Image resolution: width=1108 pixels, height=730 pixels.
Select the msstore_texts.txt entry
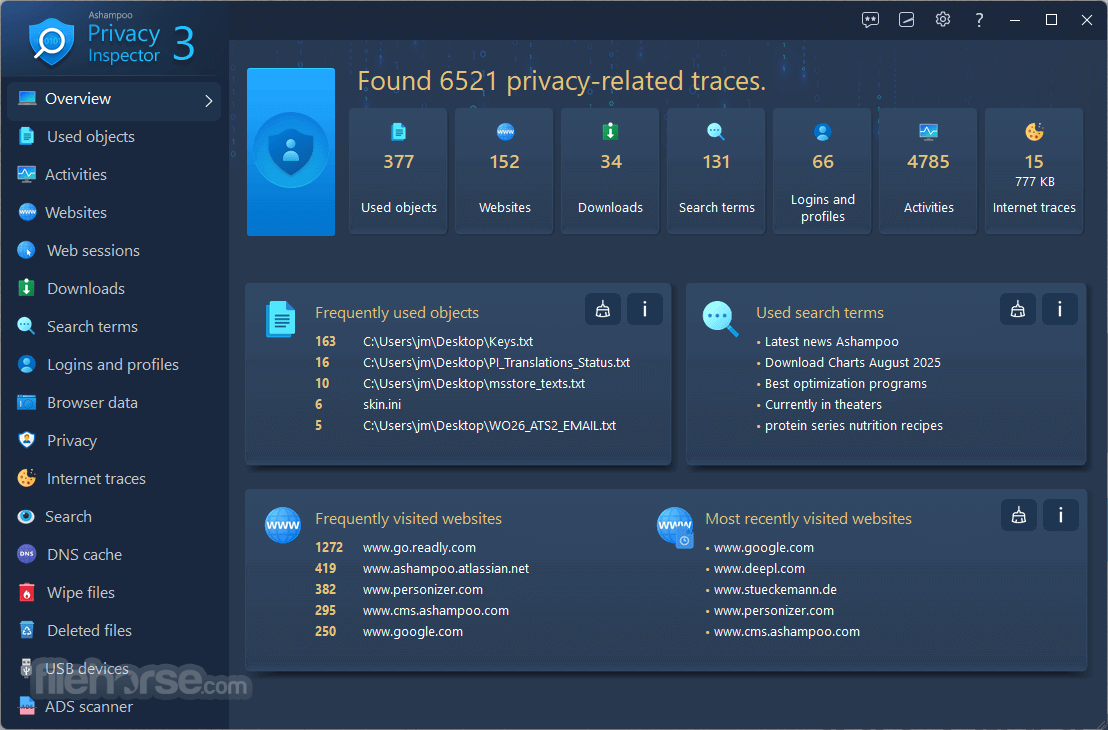[x=474, y=384]
